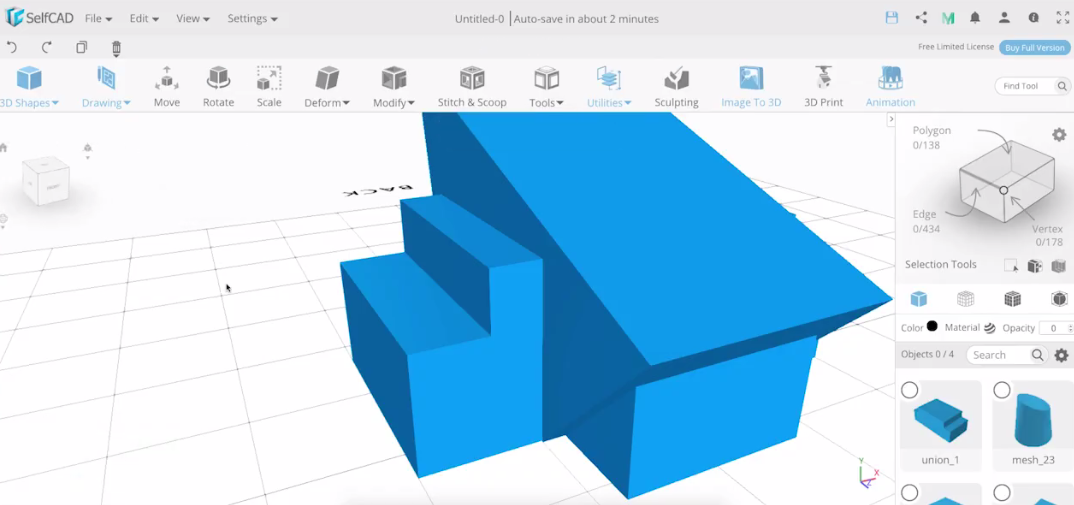Open notifications bell

coord(975,18)
